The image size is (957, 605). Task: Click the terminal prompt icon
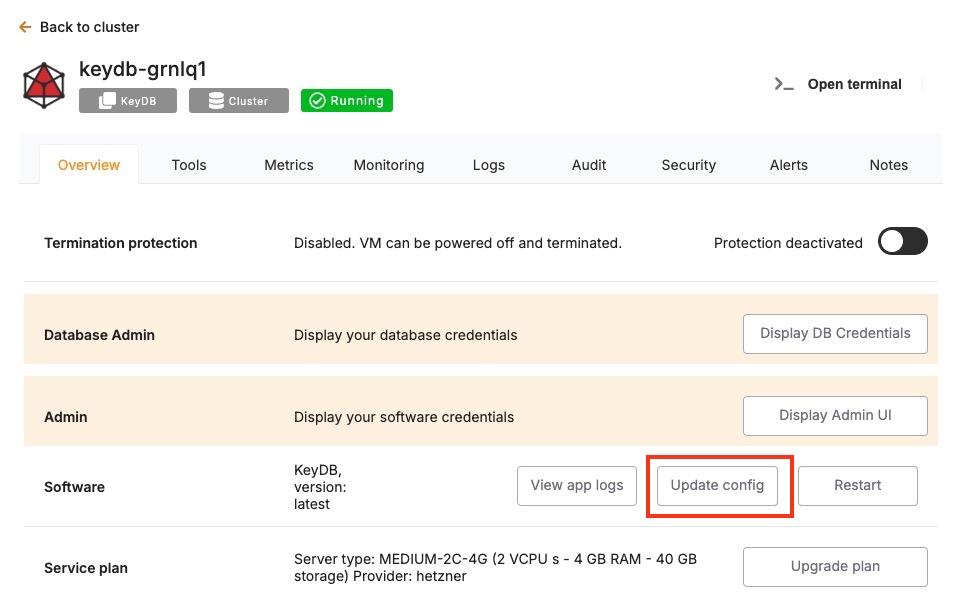click(x=783, y=84)
